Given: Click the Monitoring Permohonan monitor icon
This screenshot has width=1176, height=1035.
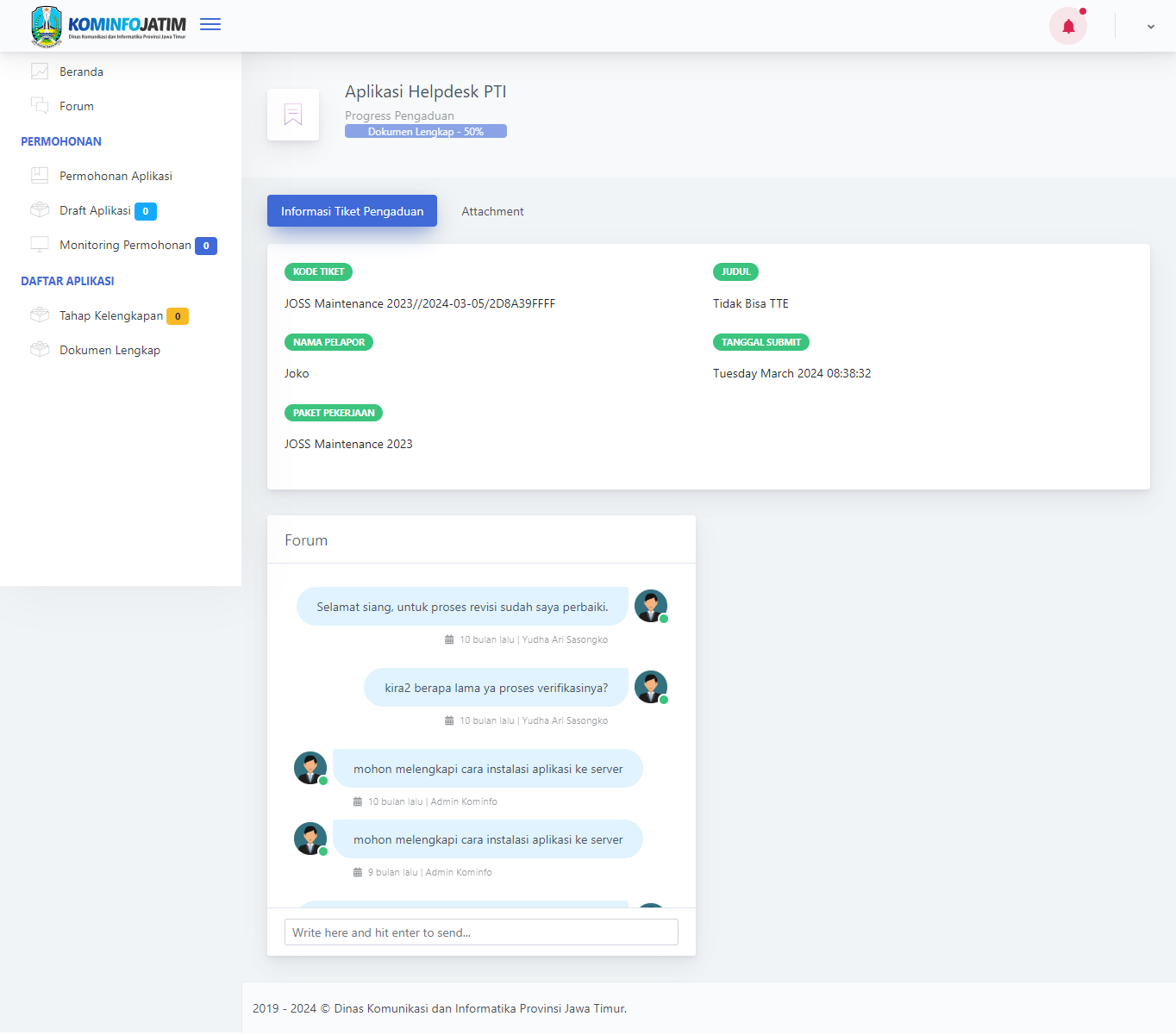Looking at the screenshot, I should 40,245.
